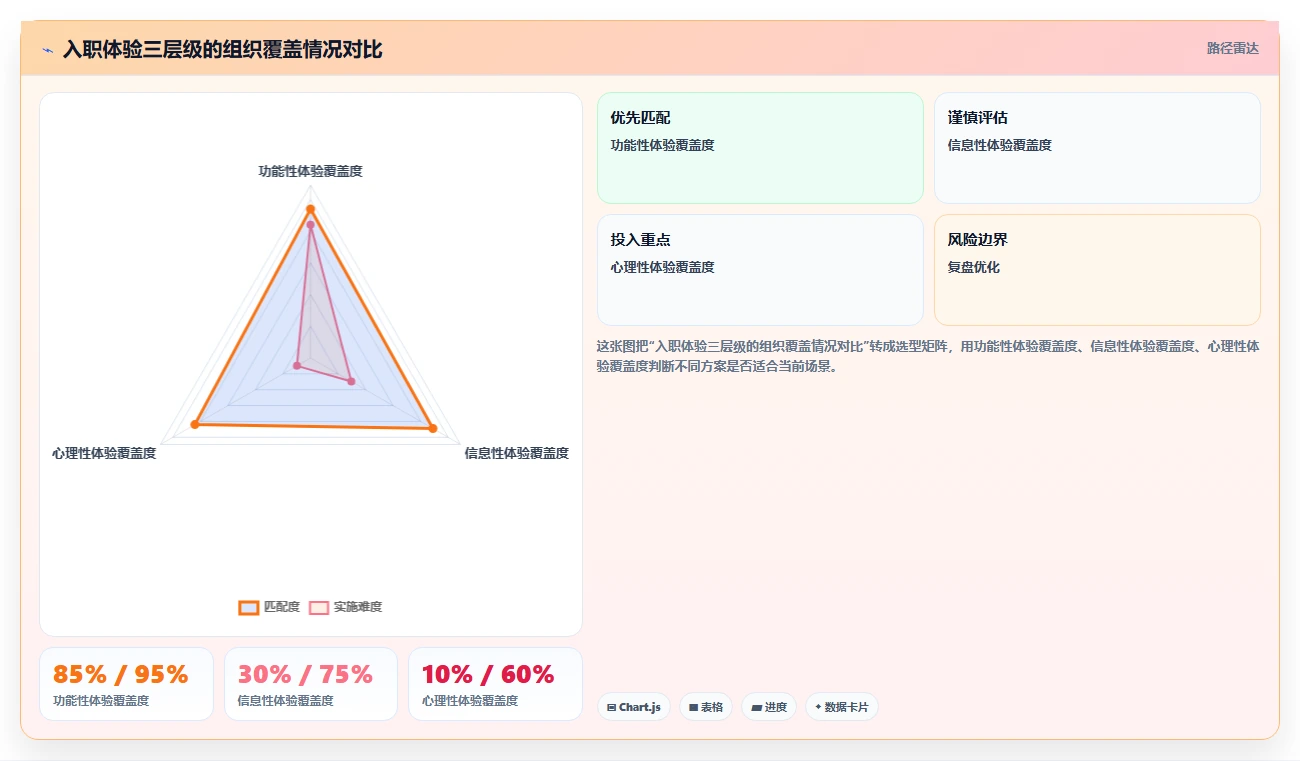This screenshot has height=761, width=1300.
Task: Click the page title 入职体验三层级的组织覆盖情况对比
Action: coord(222,49)
